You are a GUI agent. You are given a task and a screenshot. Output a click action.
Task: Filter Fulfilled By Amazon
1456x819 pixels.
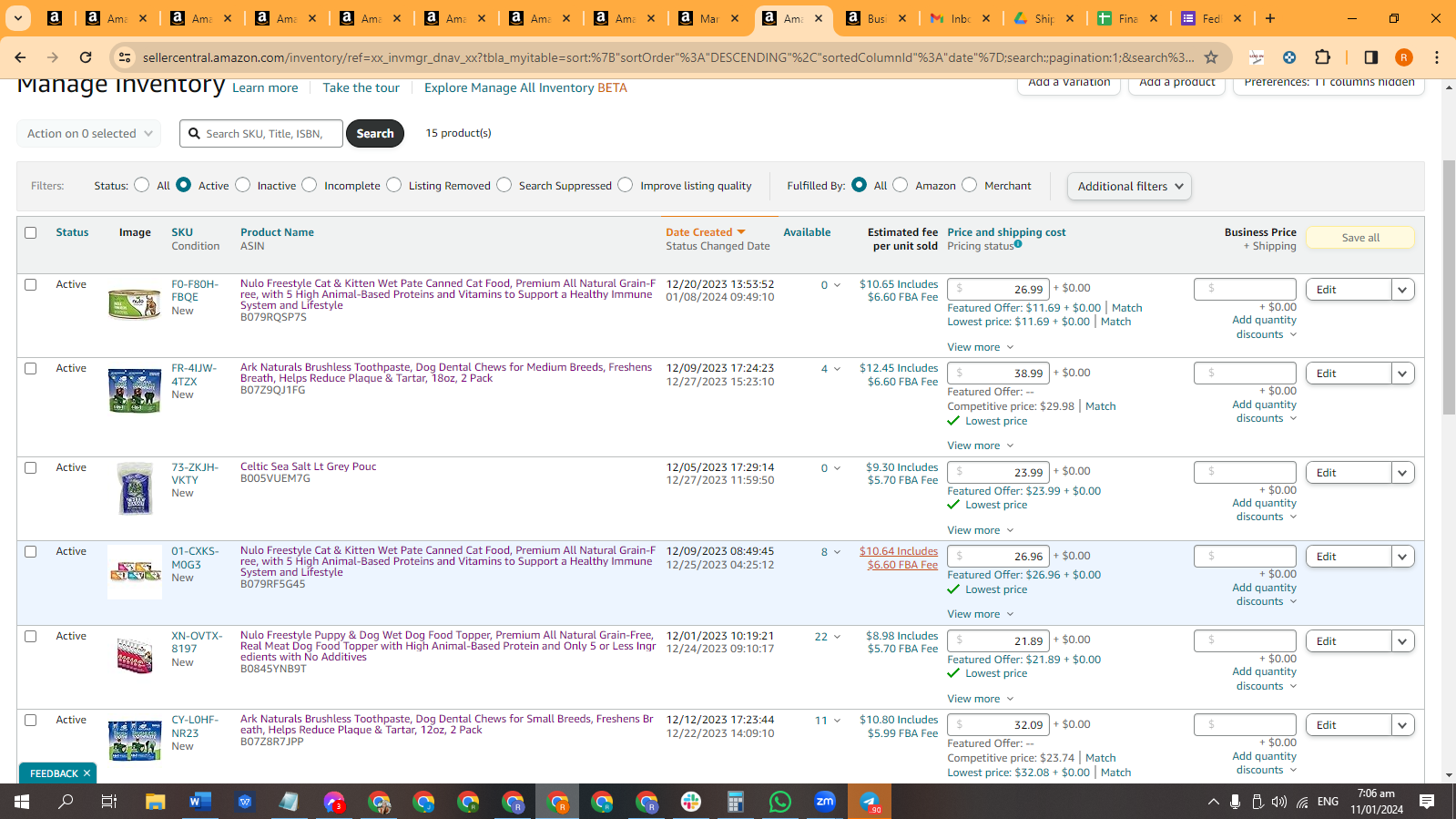click(x=901, y=185)
